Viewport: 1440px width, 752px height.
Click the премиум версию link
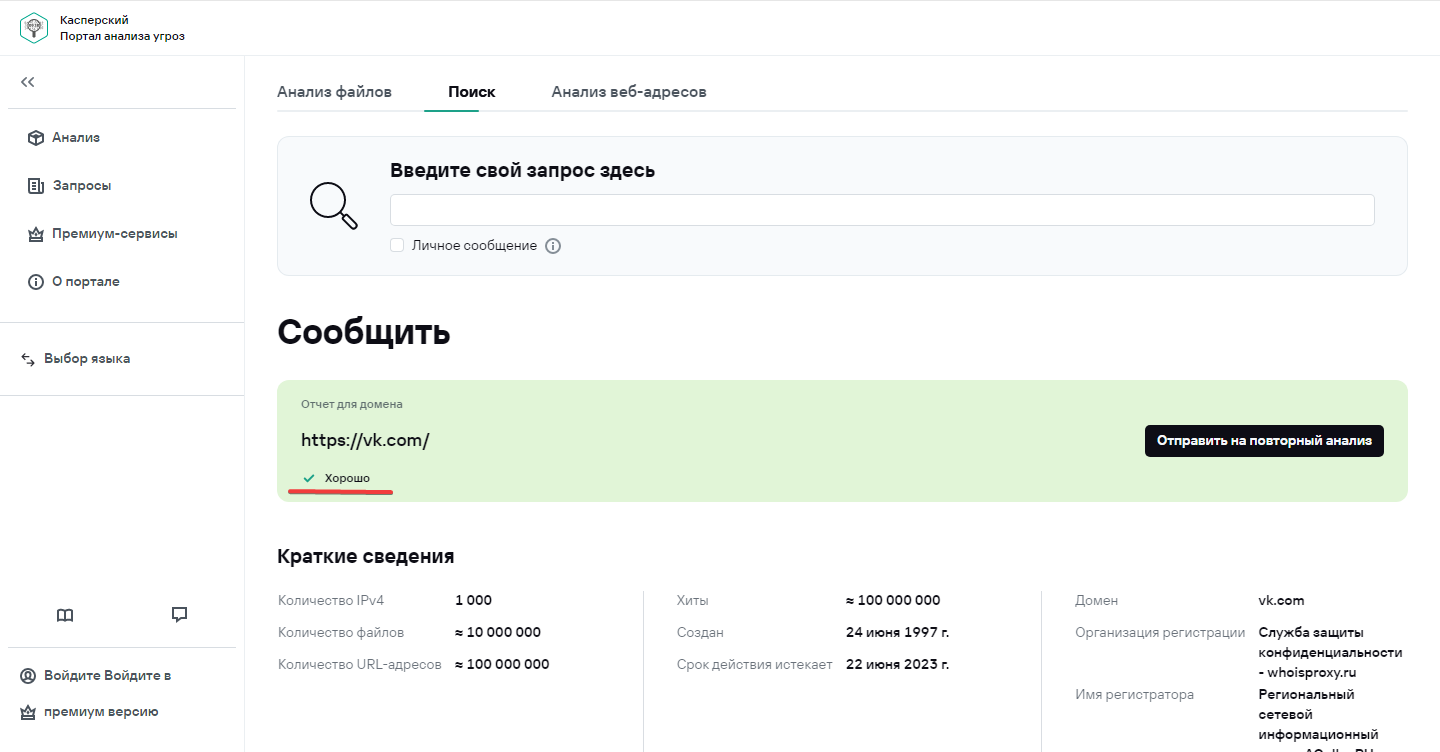coord(101,713)
